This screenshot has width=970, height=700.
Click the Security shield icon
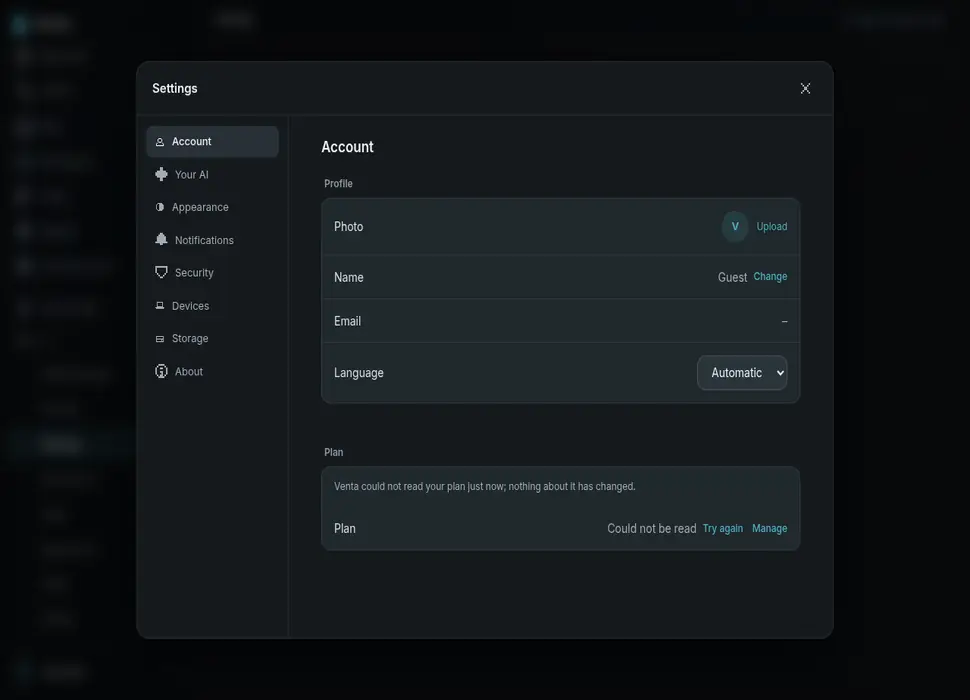161,273
